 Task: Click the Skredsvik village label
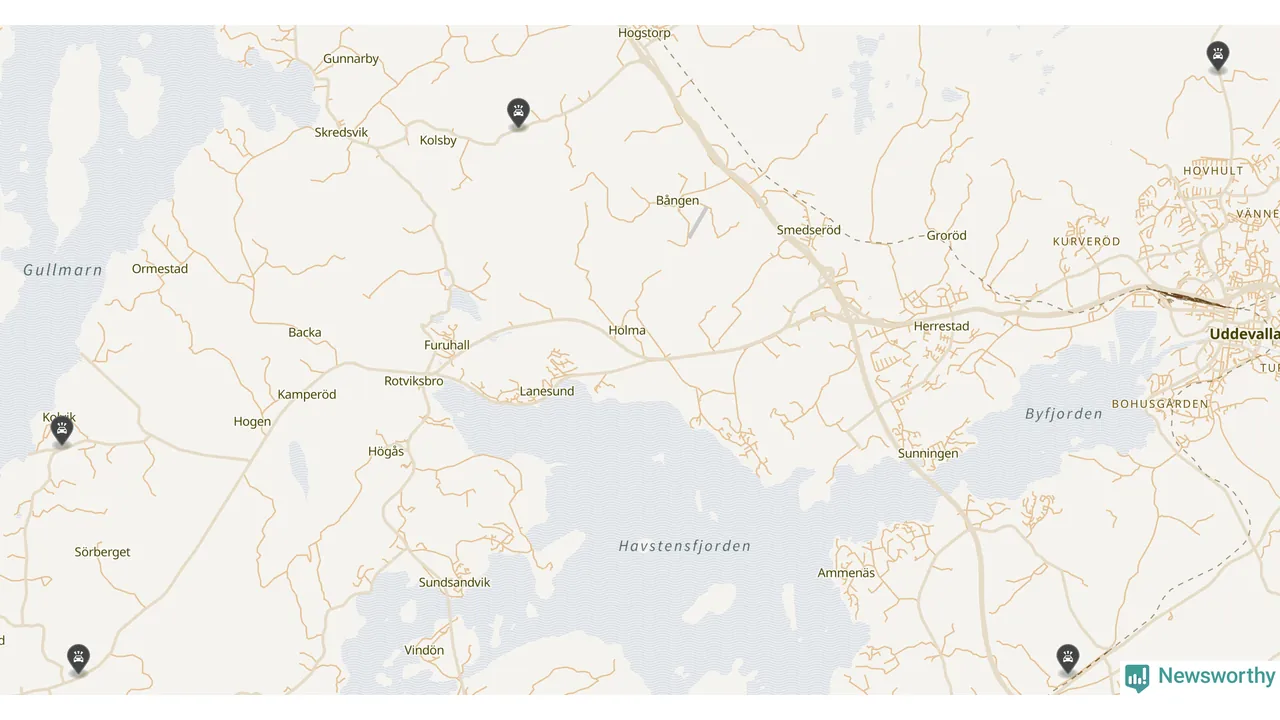[341, 132]
